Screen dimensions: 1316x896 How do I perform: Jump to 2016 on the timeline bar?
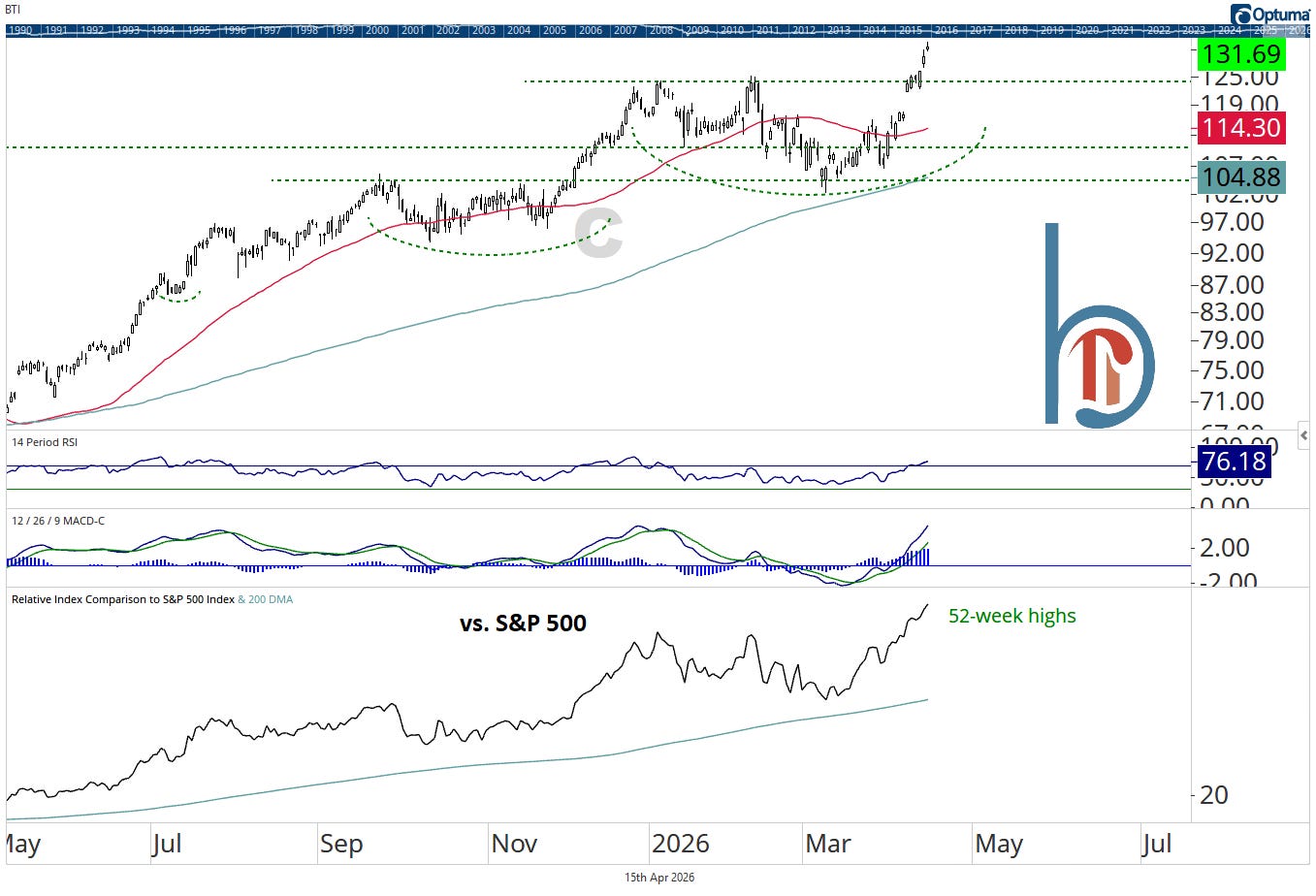coord(946,30)
